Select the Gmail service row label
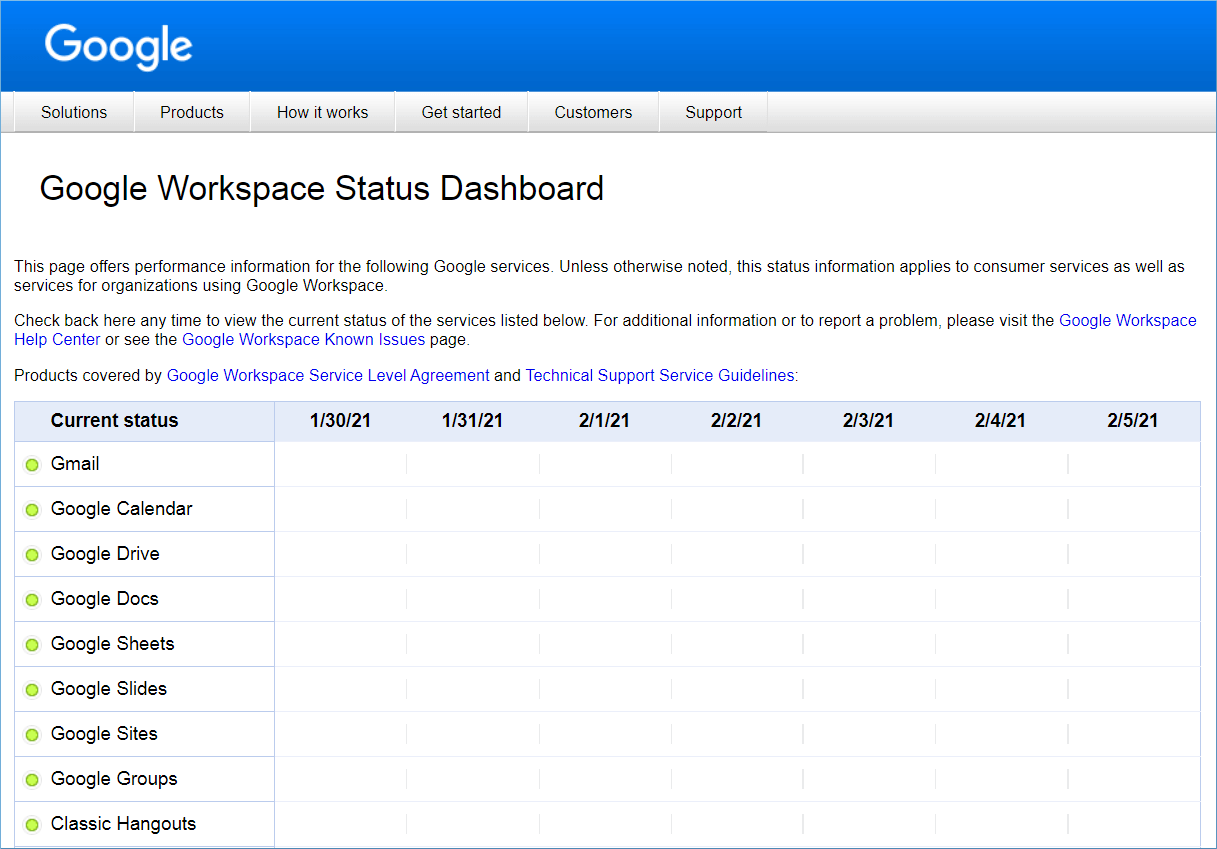Screen dimensions: 1217x849 pyautogui.click(x=75, y=464)
